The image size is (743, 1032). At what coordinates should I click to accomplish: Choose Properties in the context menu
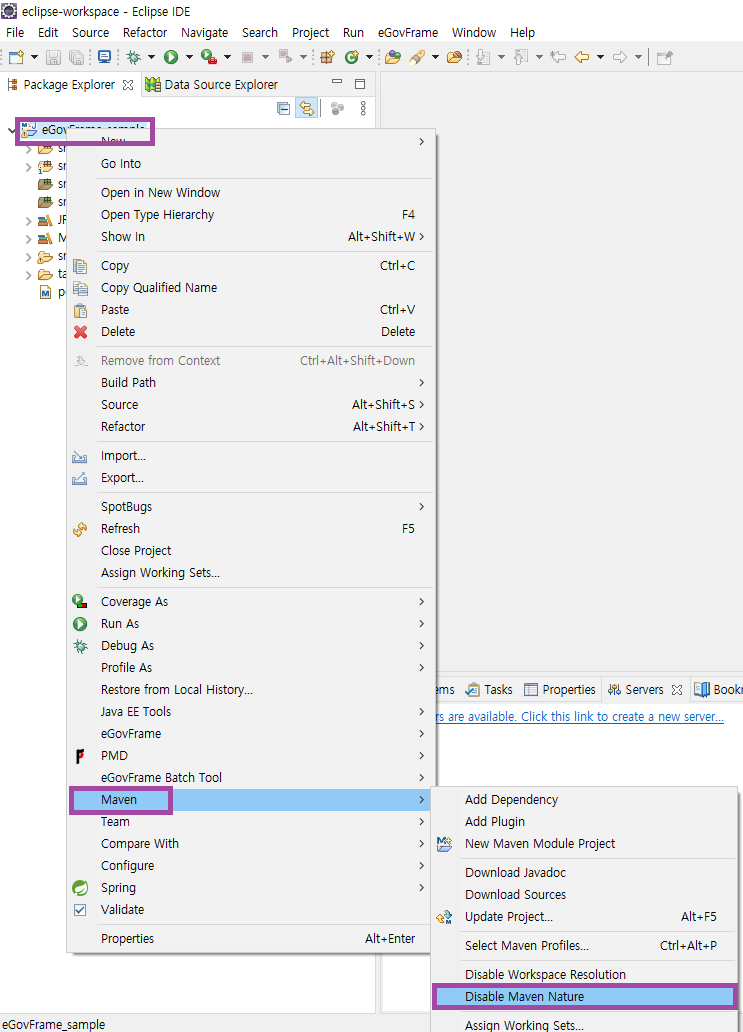tap(250, 939)
